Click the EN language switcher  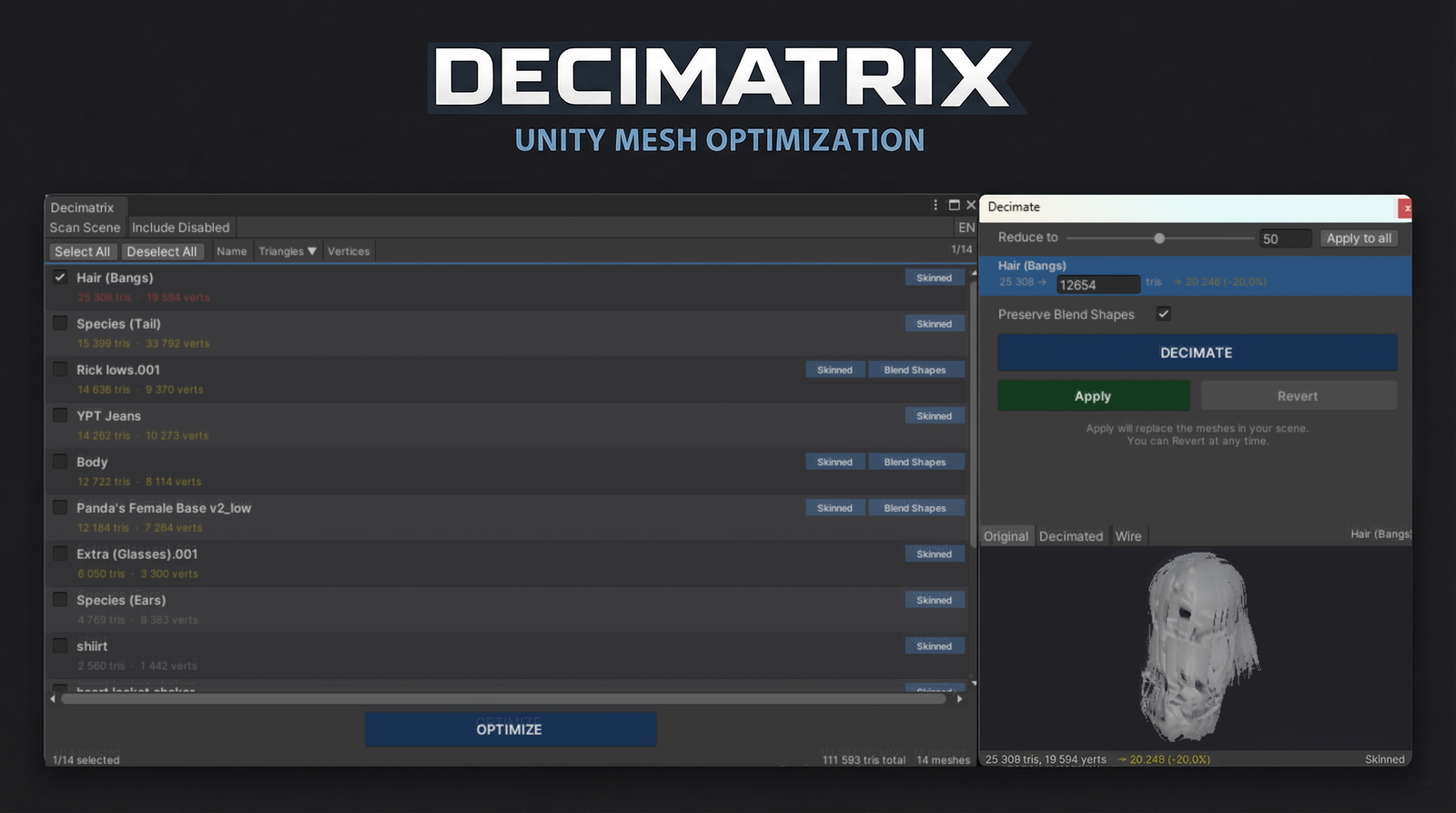[966, 228]
